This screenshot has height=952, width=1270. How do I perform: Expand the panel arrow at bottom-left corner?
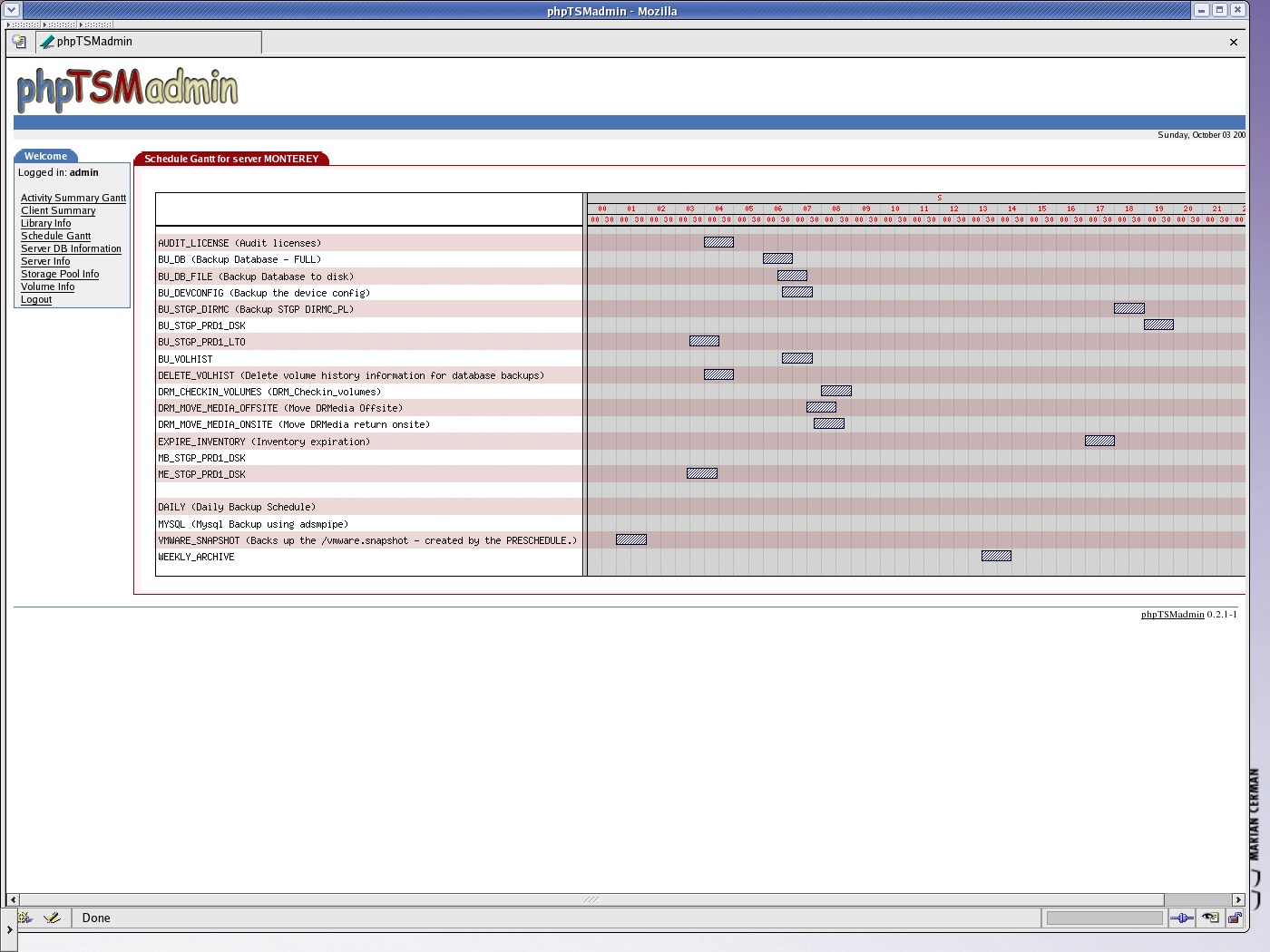click(x=9, y=929)
